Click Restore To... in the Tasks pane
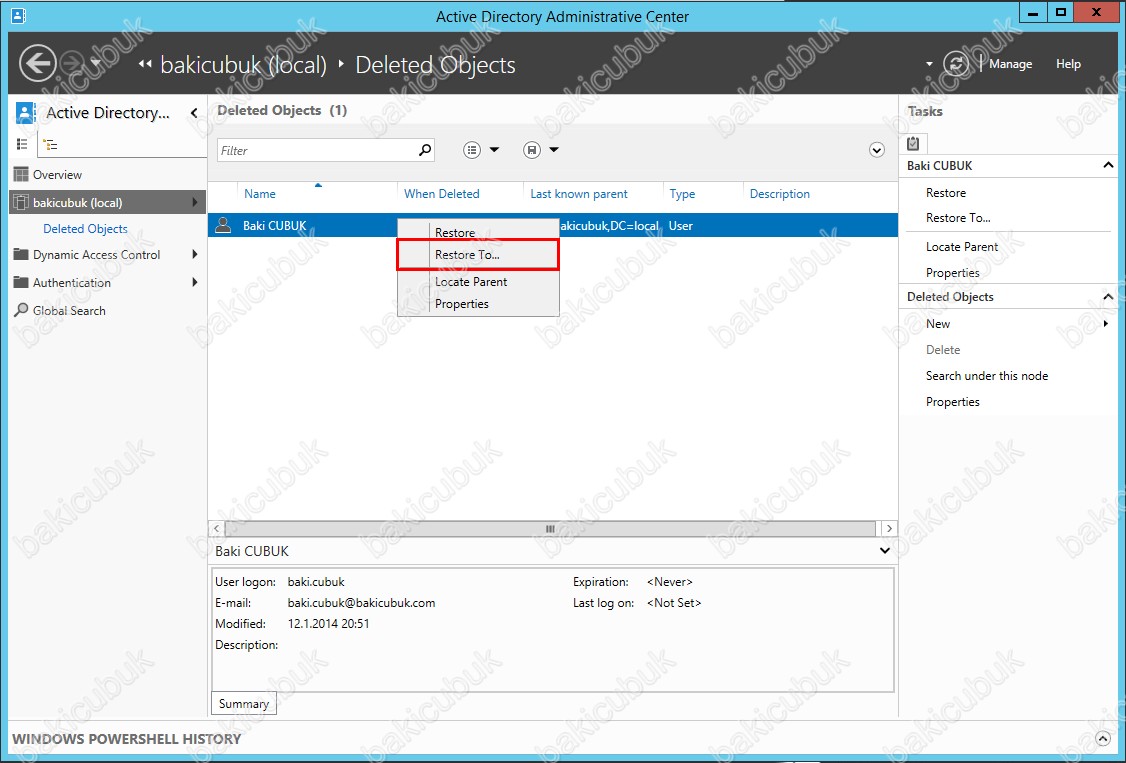Screen dimensions: 1126x763 958,217
